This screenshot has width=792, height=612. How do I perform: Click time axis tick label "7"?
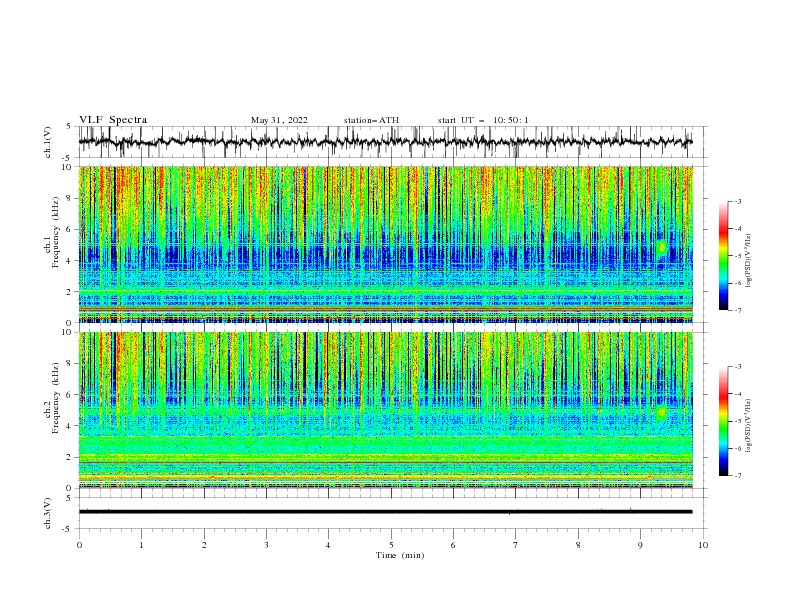[516, 545]
